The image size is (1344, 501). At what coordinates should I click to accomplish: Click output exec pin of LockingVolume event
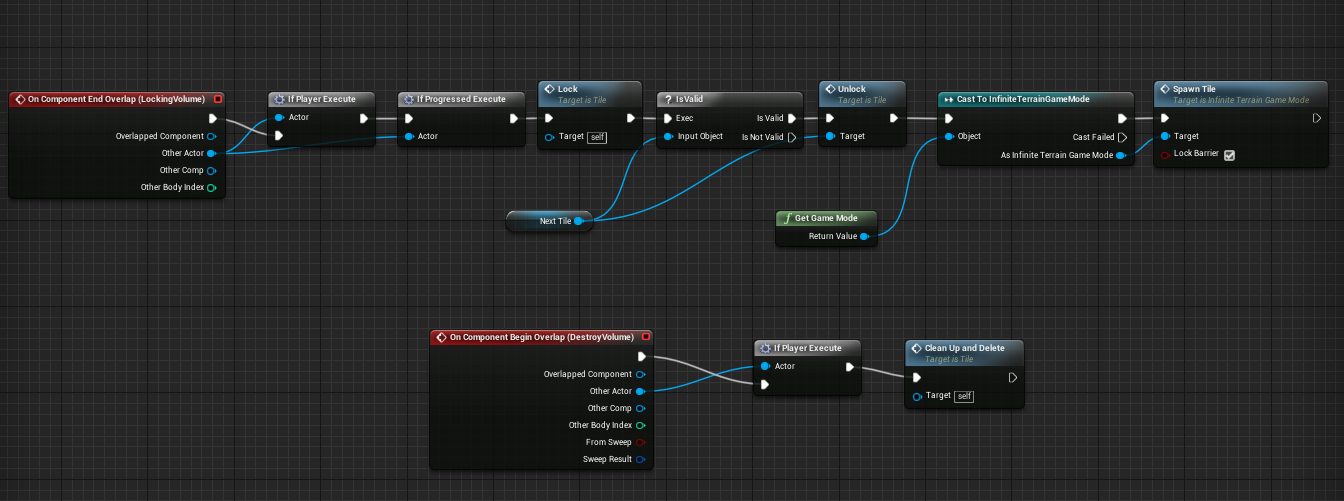coord(211,118)
